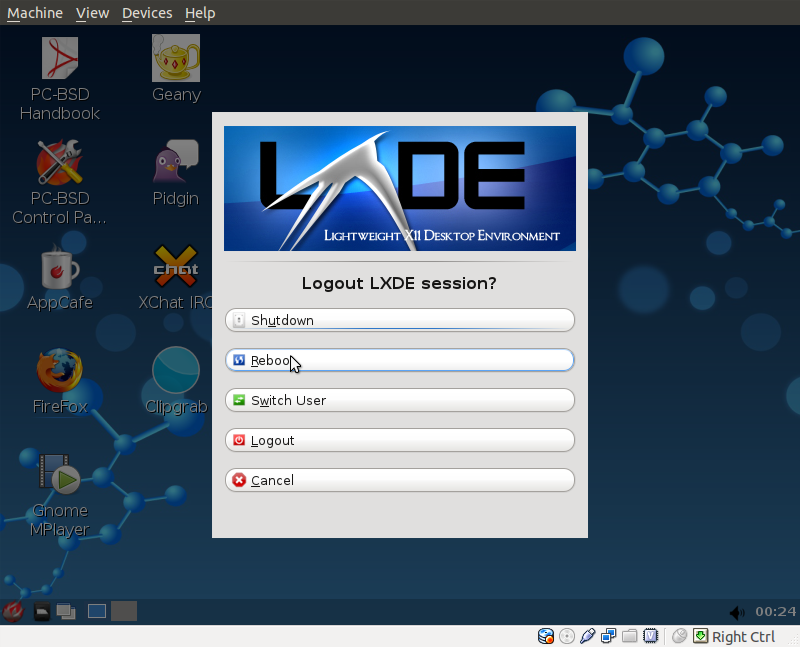Click the Shutdown button
Image resolution: width=800 pixels, height=647 pixels.
400,320
